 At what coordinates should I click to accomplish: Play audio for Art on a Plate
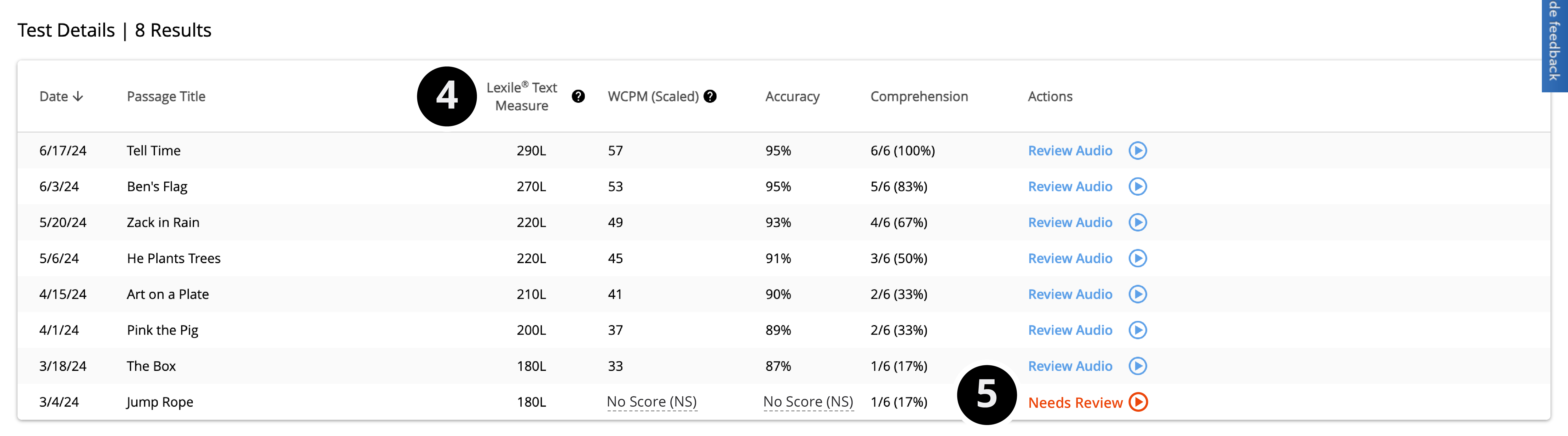[1137, 294]
